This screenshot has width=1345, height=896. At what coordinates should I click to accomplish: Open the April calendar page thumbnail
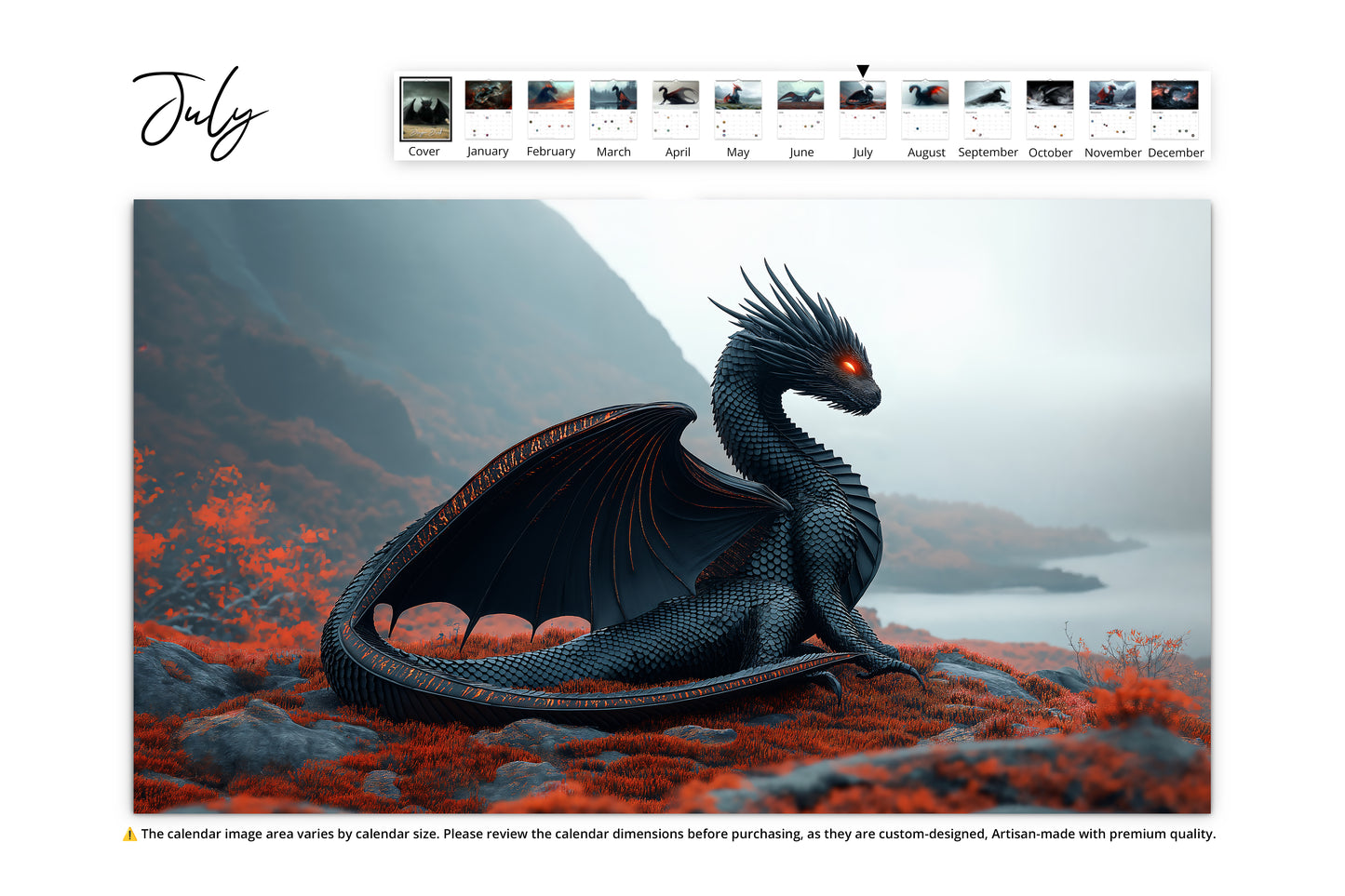pos(676,110)
